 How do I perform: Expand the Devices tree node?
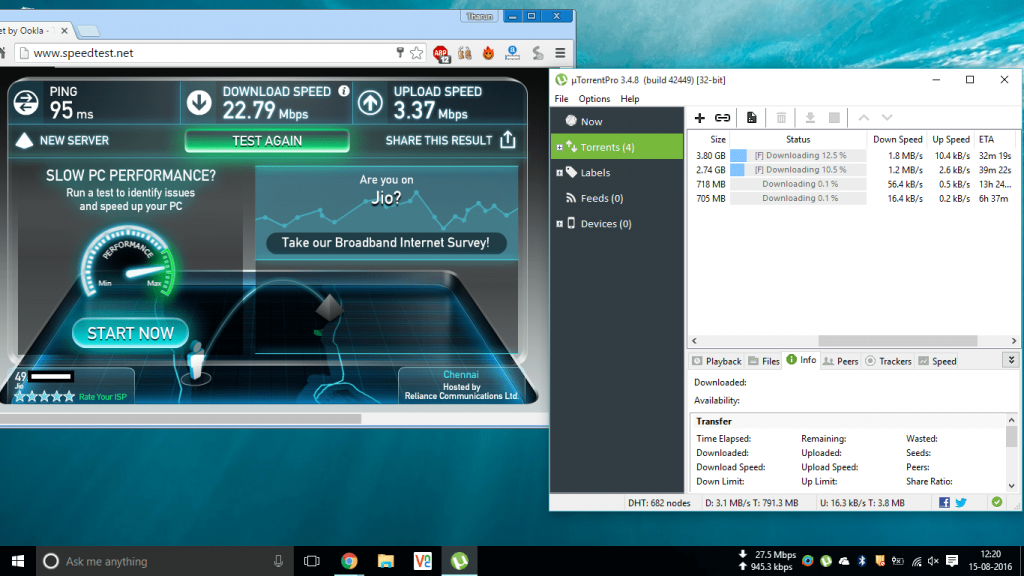pyautogui.click(x=558, y=224)
